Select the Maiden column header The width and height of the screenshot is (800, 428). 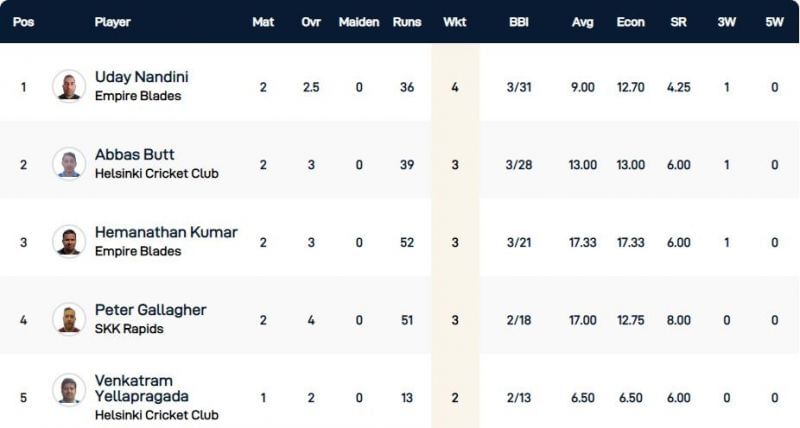tap(359, 22)
